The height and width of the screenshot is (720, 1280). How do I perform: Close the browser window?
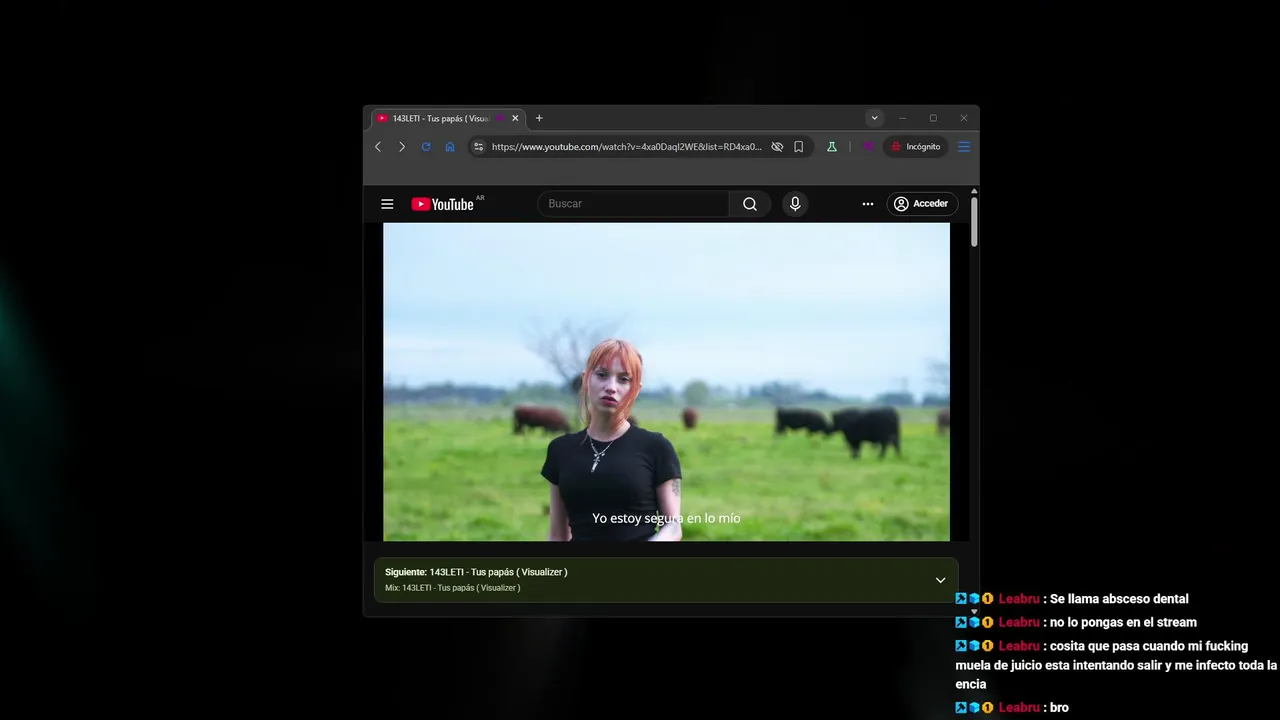tap(964, 118)
